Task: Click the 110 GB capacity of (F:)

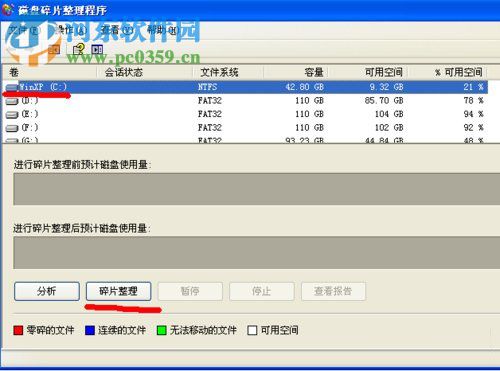Action: click(310, 128)
